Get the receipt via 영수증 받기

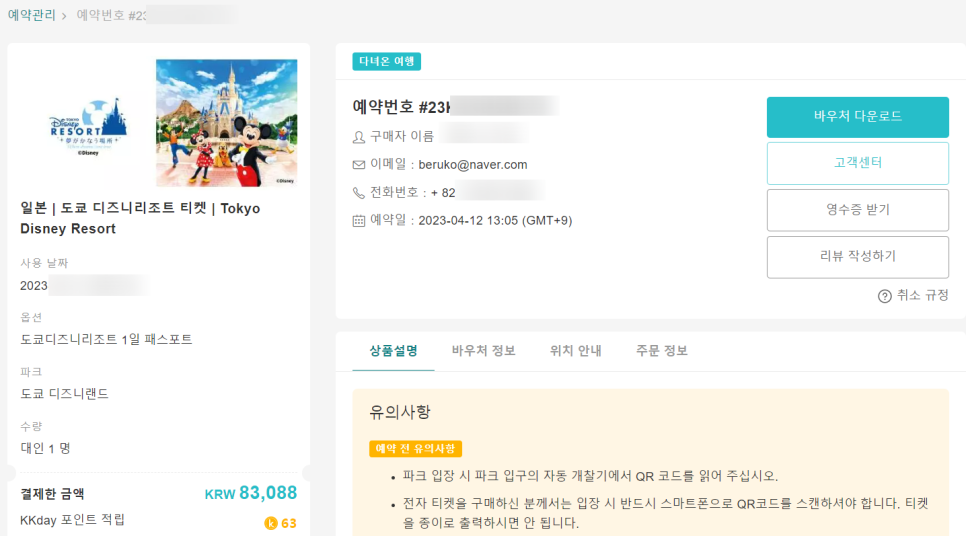click(858, 210)
